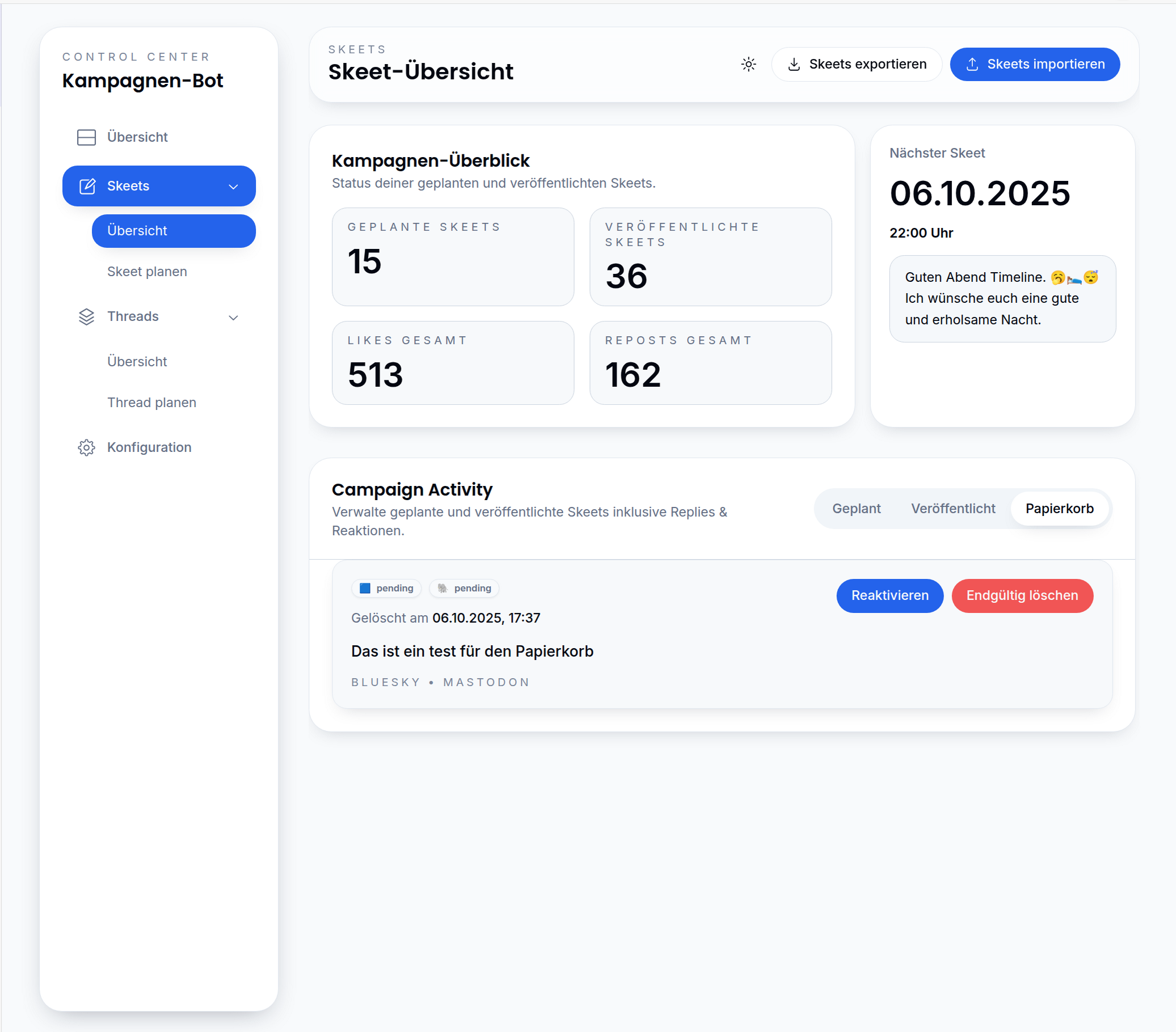Select the Papierkorb tab
This screenshot has width=1176, height=1032.
(1059, 508)
